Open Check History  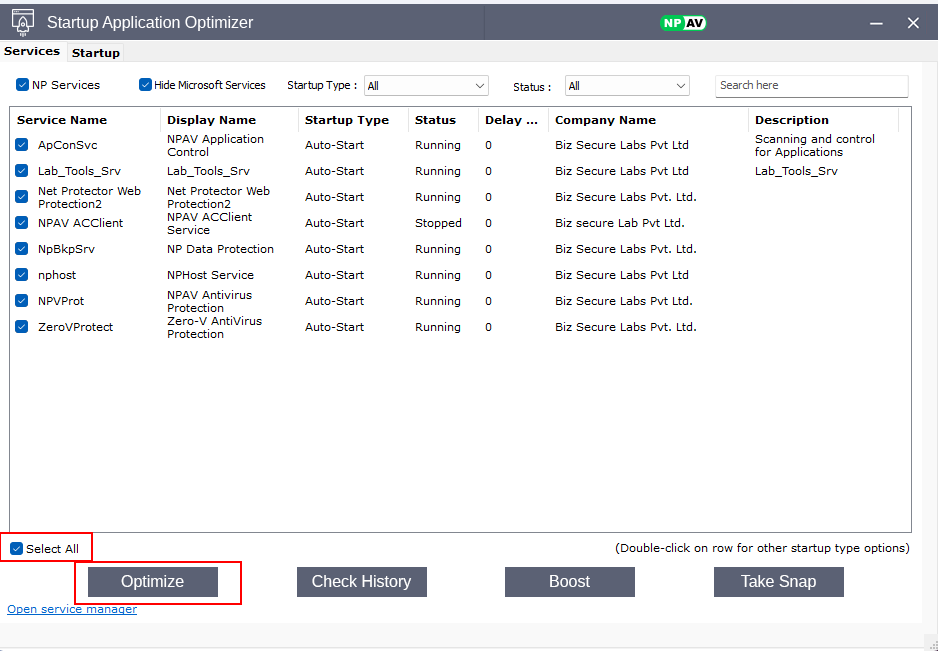pyautogui.click(x=361, y=582)
